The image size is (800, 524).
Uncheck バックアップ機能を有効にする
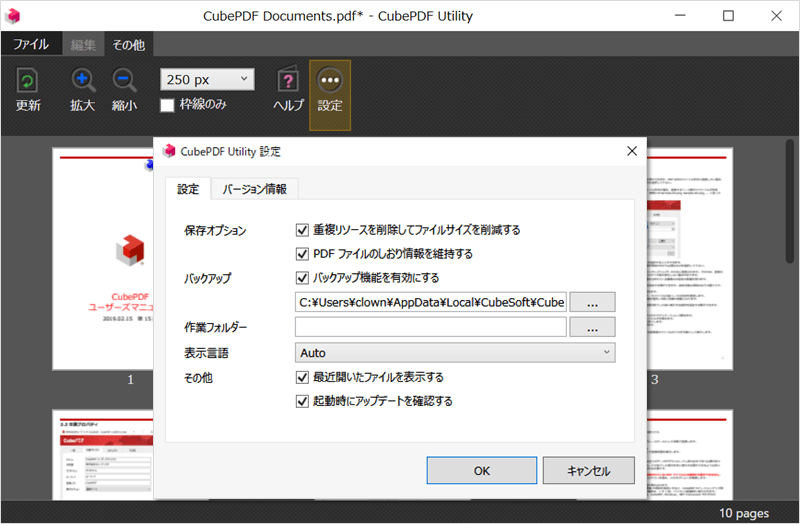pos(302,278)
